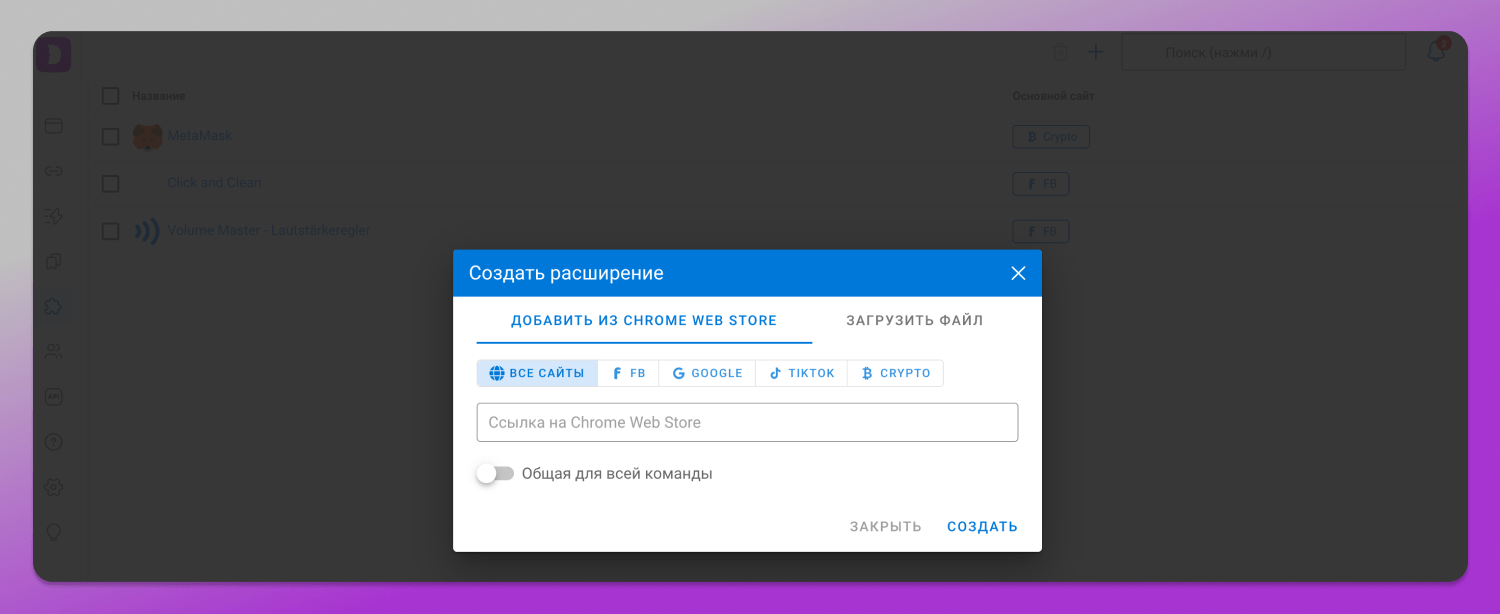The width and height of the screenshot is (1500, 614).
Task: Close the Создать расширение dialog with X
Action: click(1018, 273)
